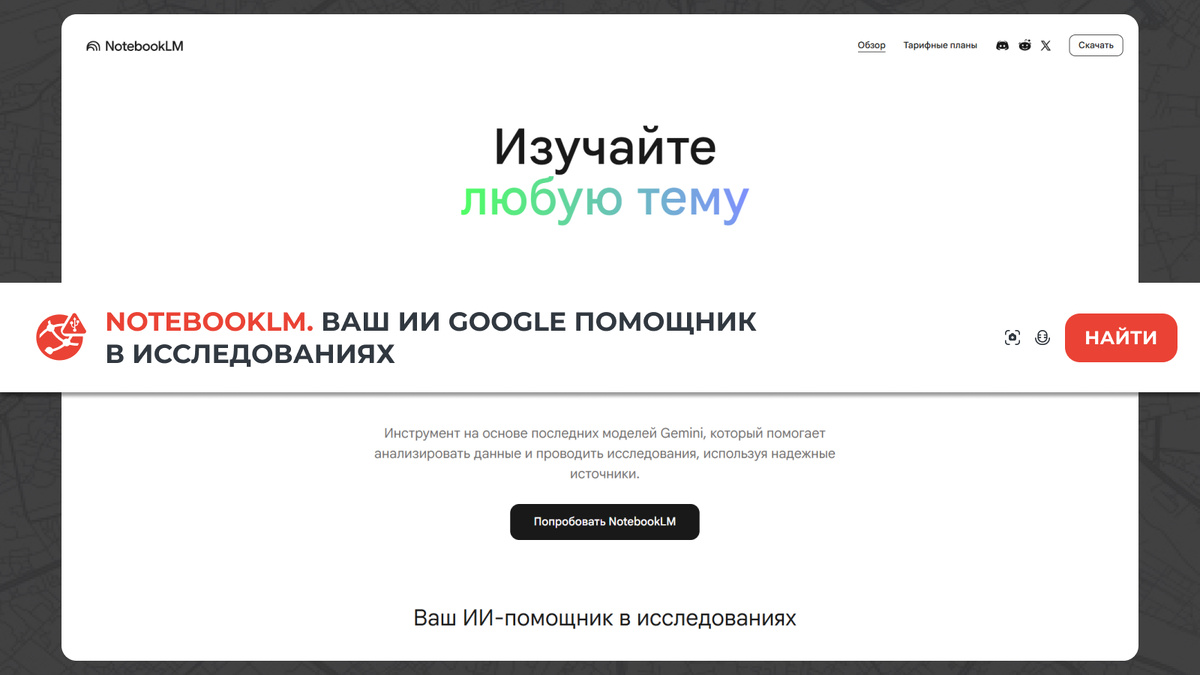This screenshot has width=1200, height=675.
Task: Click the description mentioning Gemini models
Action: [605, 454]
